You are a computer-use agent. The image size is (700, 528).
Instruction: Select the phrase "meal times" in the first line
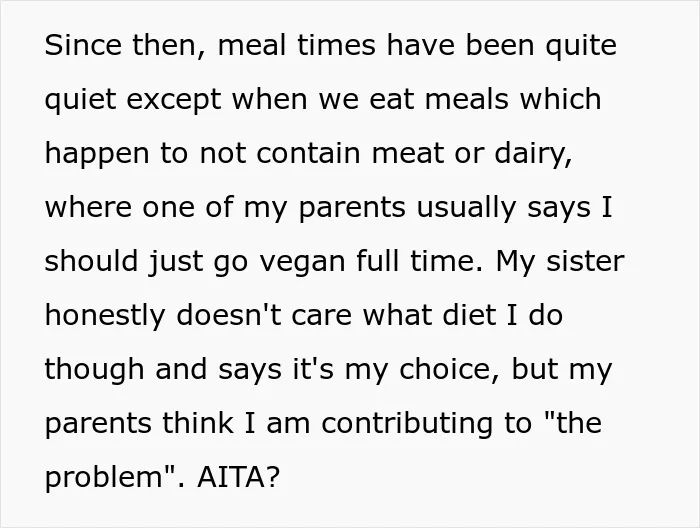coord(296,46)
